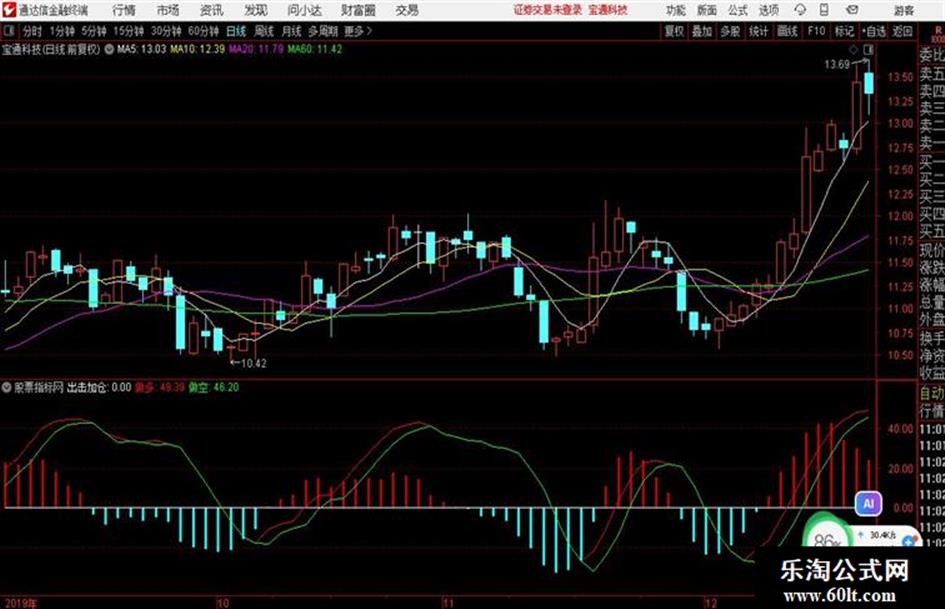Click the 复权 toolbar button

674,31
